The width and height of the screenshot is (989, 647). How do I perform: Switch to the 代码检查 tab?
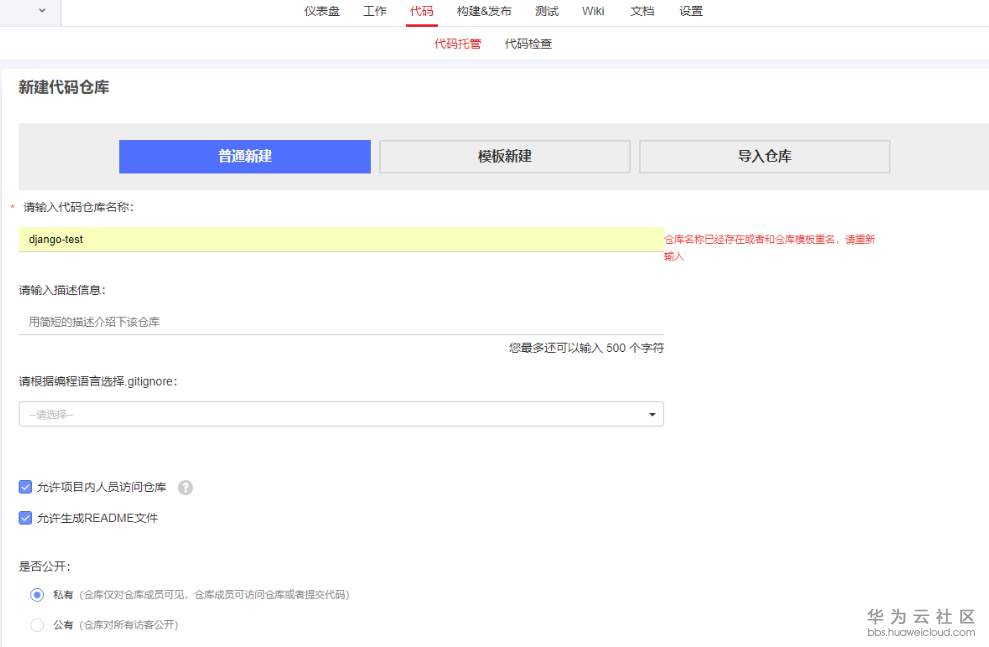528,43
